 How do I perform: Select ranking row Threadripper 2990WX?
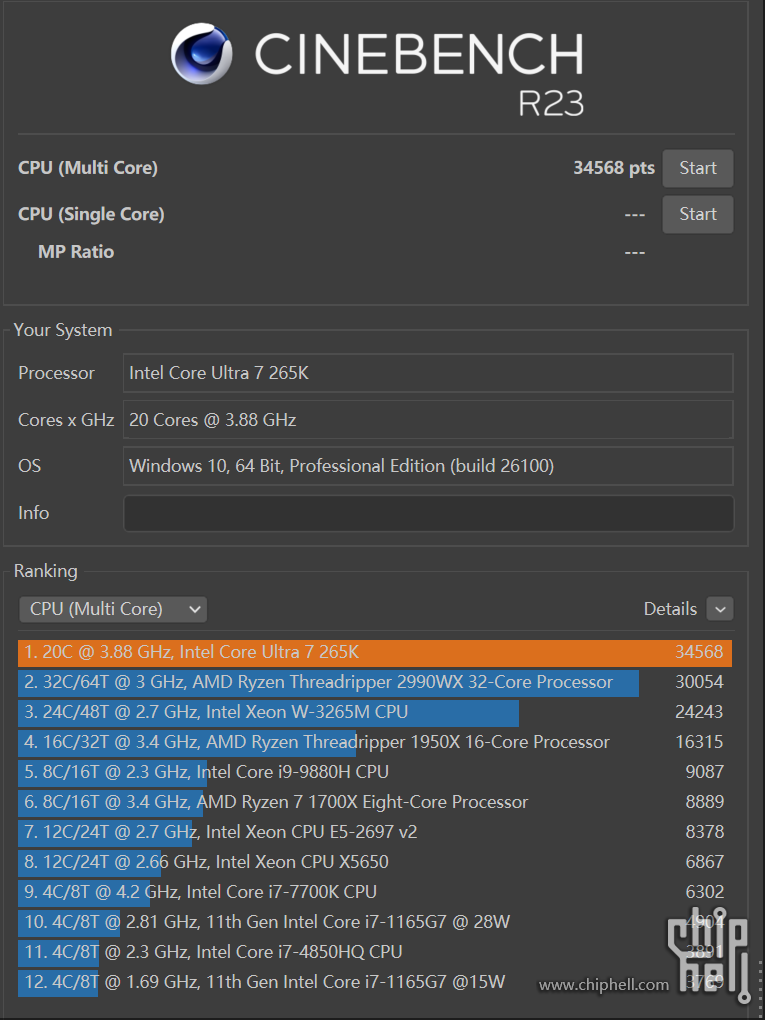(x=375, y=682)
